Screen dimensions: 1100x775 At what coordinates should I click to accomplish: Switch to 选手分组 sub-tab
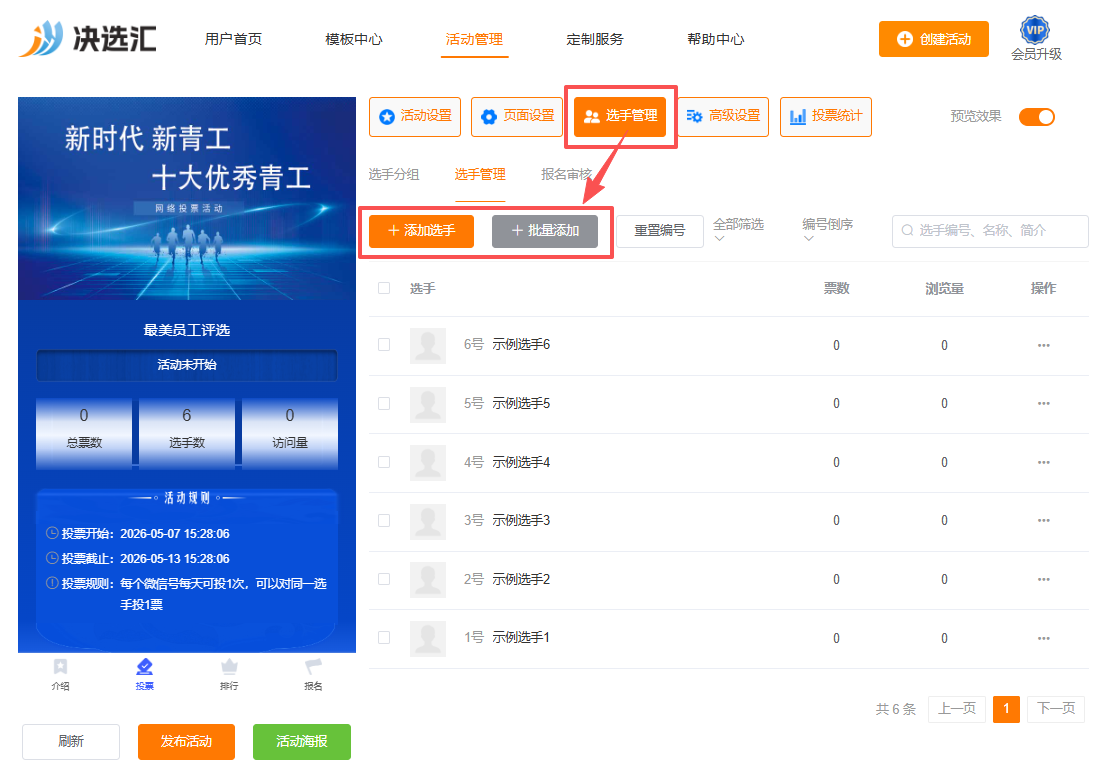click(394, 175)
